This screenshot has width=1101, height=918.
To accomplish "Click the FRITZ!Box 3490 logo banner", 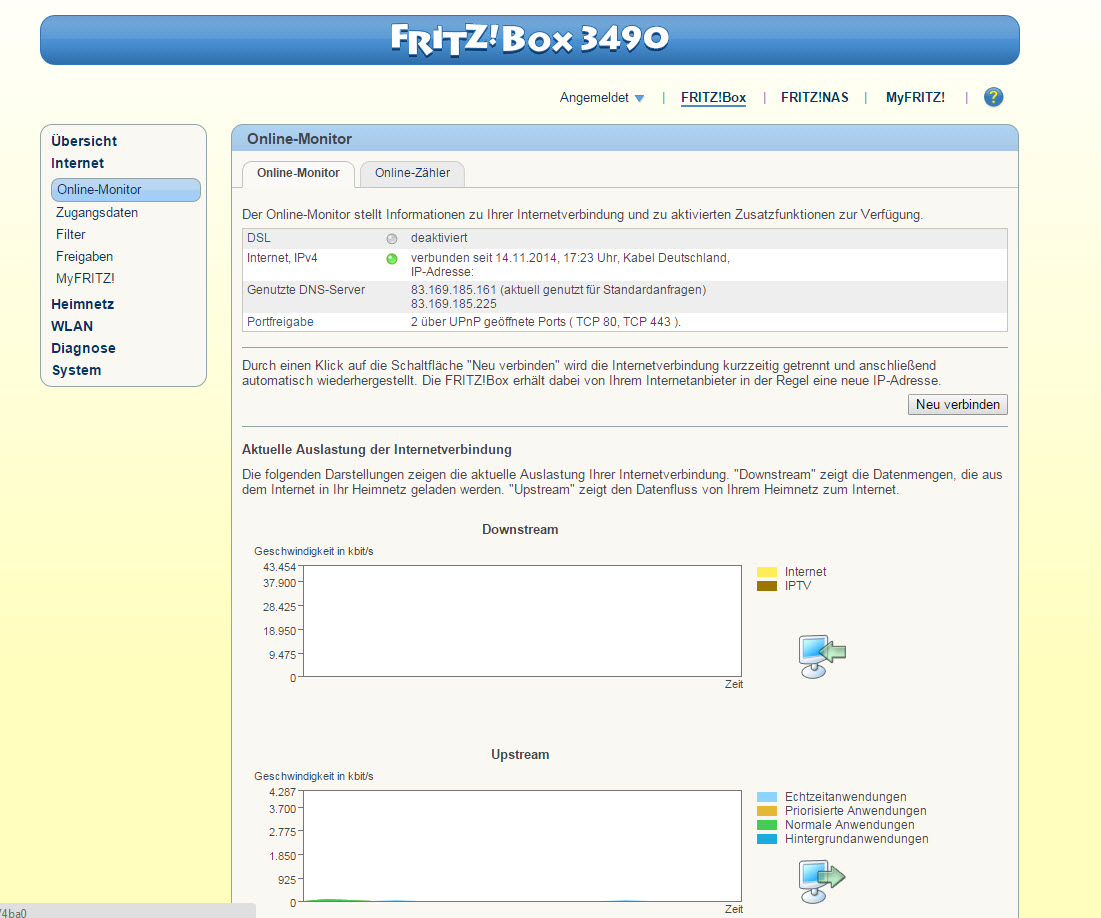I will click(x=529, y=40).
